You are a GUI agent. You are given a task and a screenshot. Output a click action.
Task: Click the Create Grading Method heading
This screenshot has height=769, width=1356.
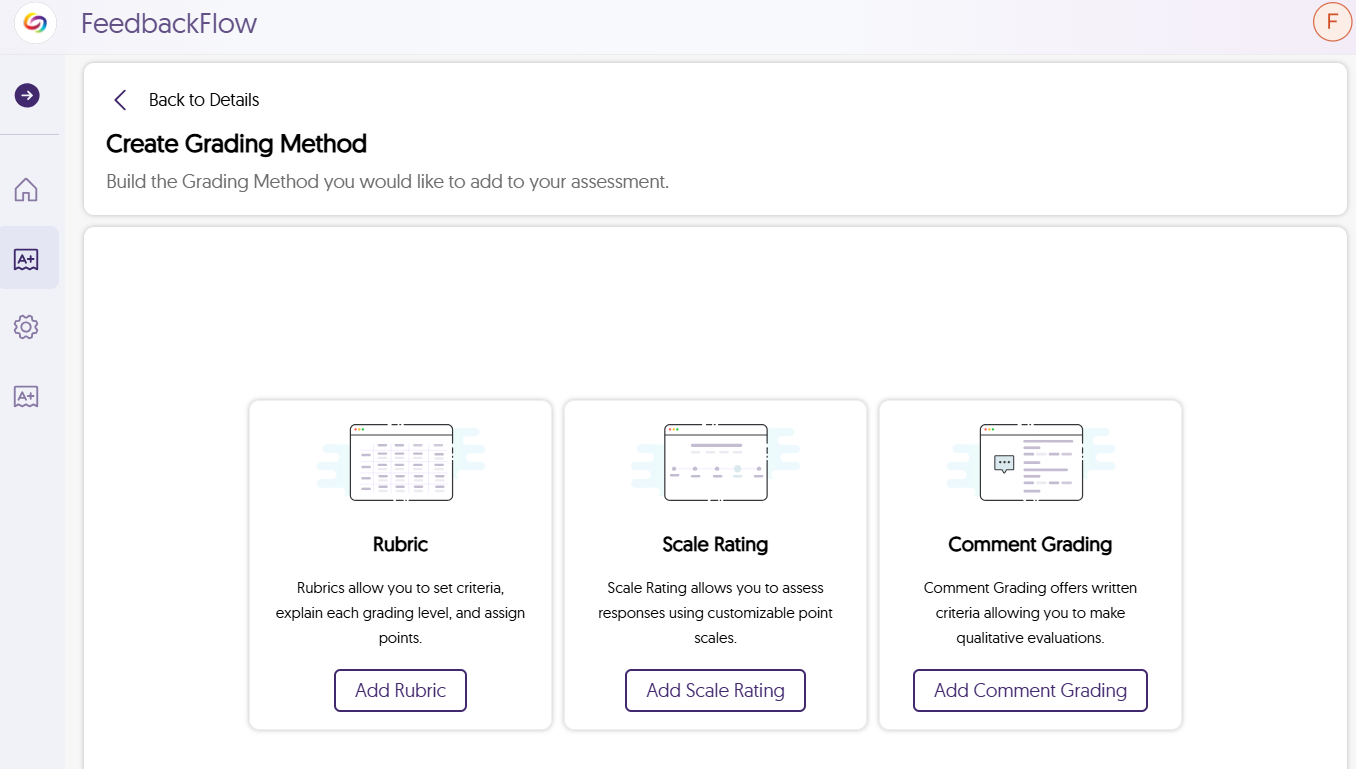point(236,144)
